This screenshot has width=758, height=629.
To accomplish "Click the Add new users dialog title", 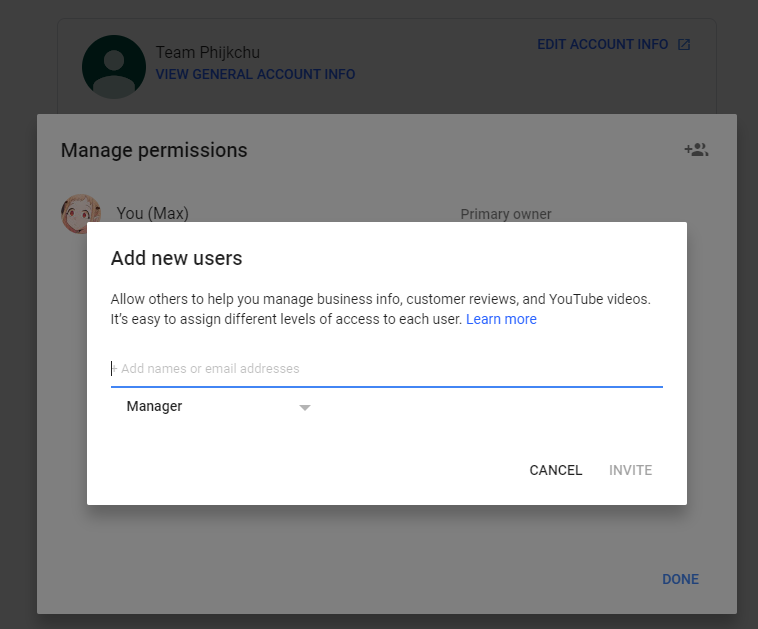I will click(x=176, y=258).
